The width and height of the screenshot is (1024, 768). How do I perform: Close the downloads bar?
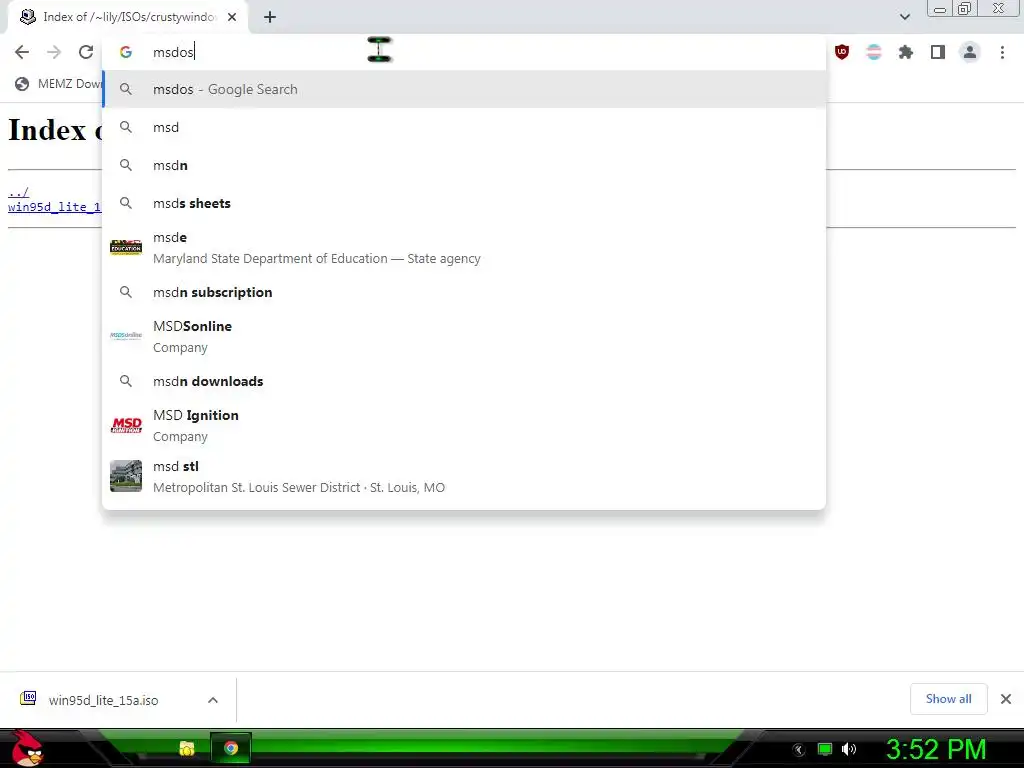1006,699
